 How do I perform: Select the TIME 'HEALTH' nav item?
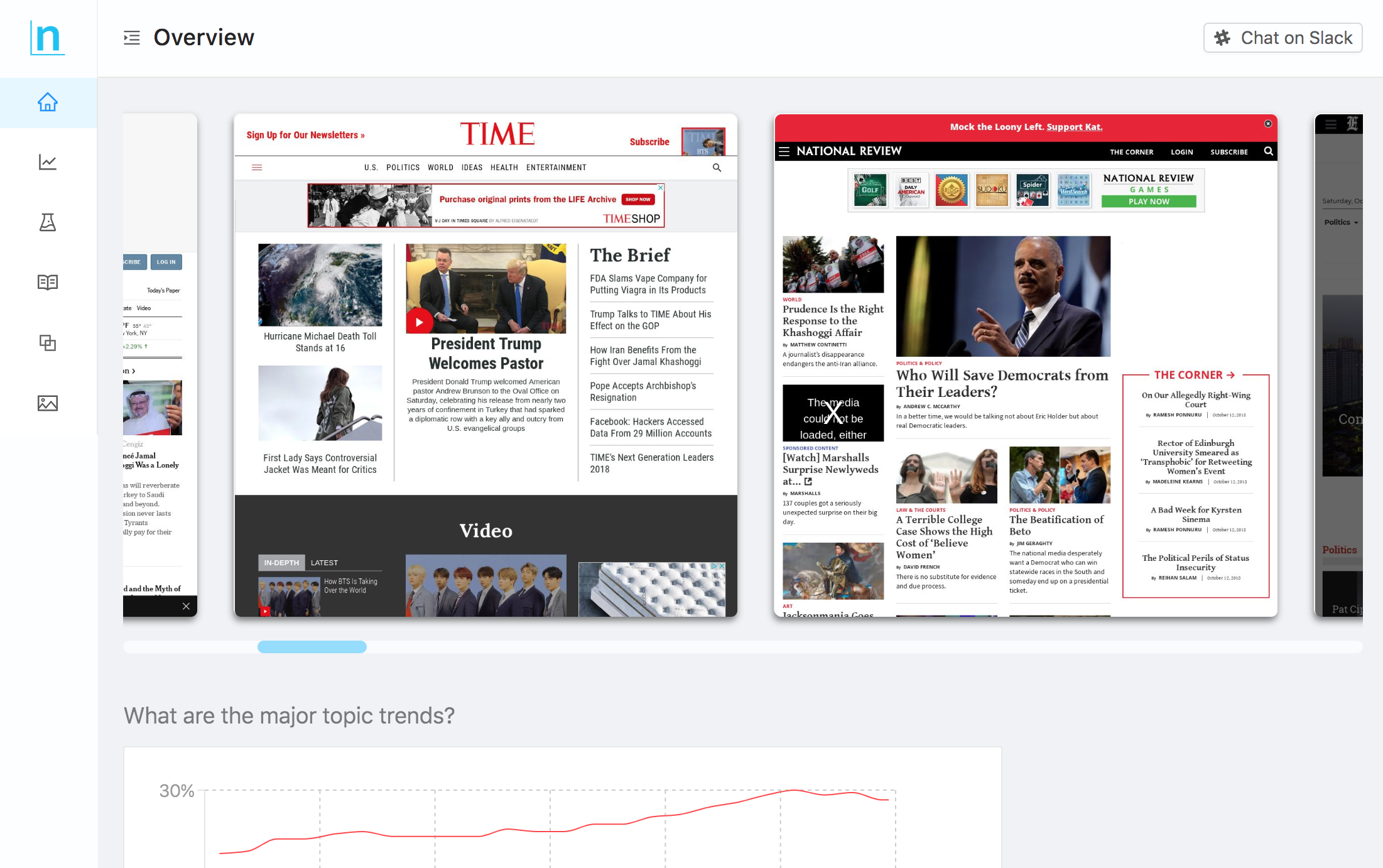(504, 168)
